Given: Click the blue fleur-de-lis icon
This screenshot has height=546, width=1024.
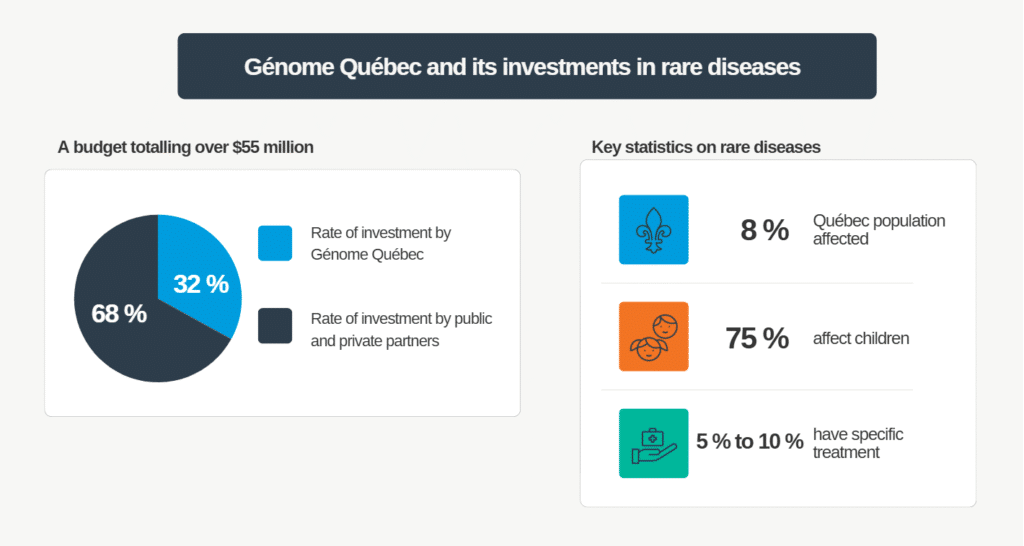Looking at the screenshot, I should [653, 229].
